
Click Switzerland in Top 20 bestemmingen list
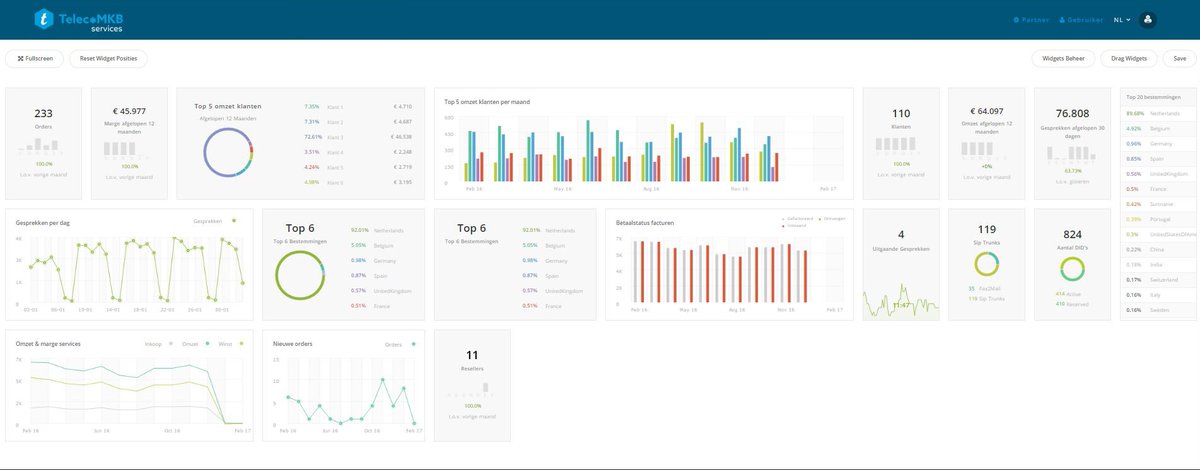1163,279
